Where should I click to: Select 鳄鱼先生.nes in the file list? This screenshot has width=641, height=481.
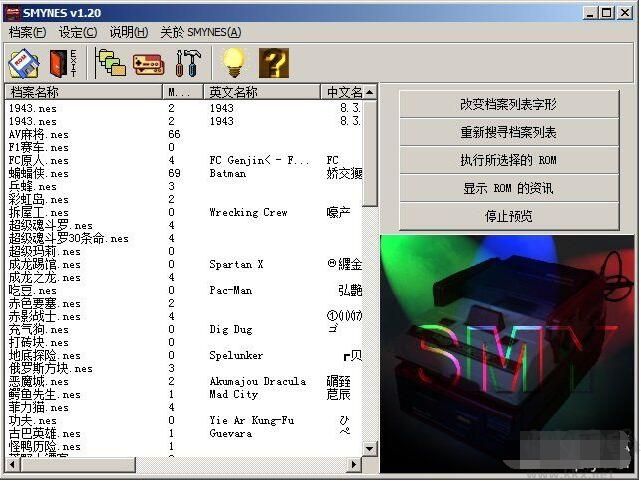tap(45, 395)
